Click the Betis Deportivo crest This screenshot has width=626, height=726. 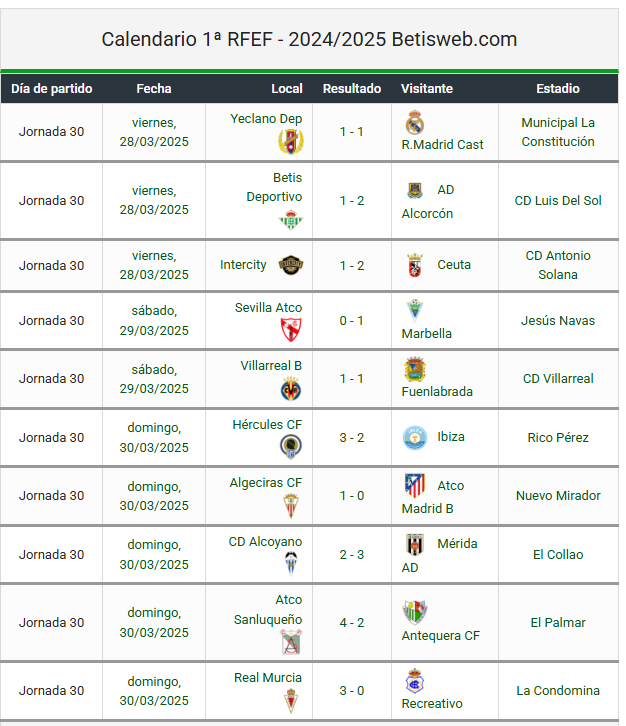291,219
